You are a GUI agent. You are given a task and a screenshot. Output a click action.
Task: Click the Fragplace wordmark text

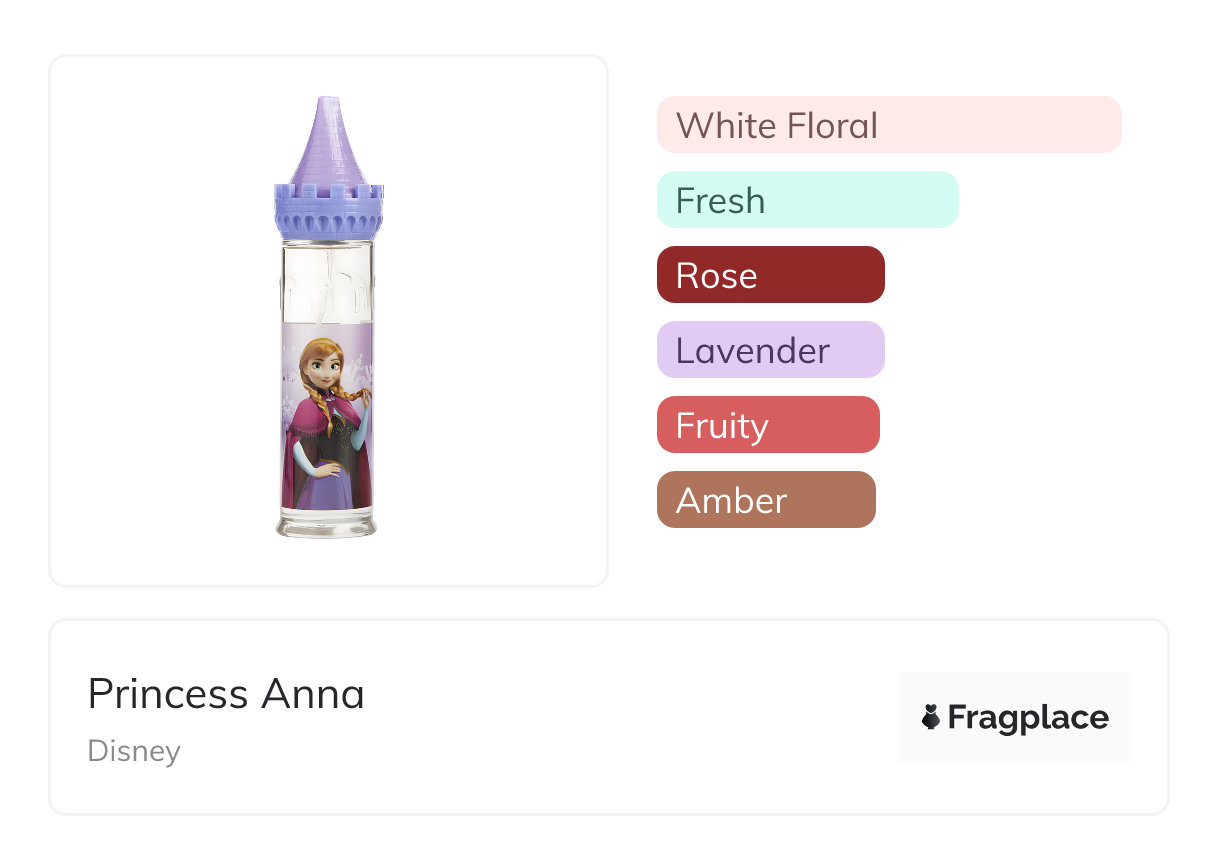click(1028, 717)
